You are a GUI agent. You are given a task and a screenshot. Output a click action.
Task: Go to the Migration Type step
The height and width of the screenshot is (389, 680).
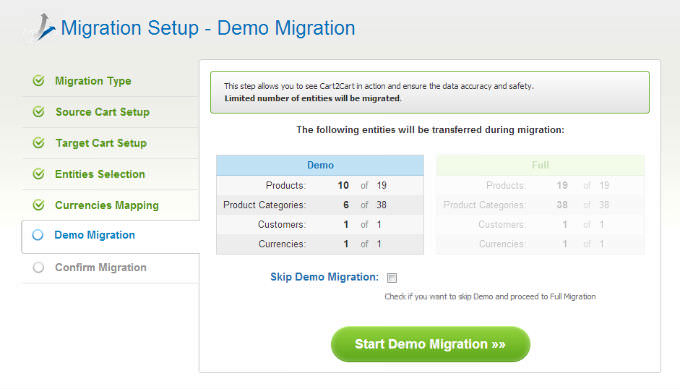pos(93,81)
